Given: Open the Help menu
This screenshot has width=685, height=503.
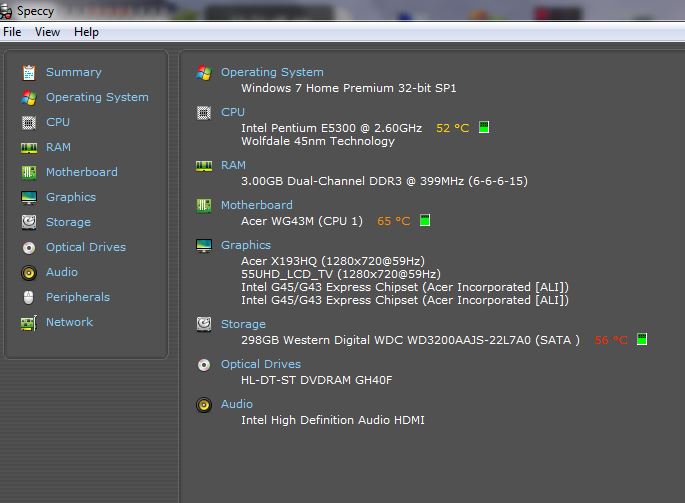Looking at the screenshot, I should click(86, 32).
